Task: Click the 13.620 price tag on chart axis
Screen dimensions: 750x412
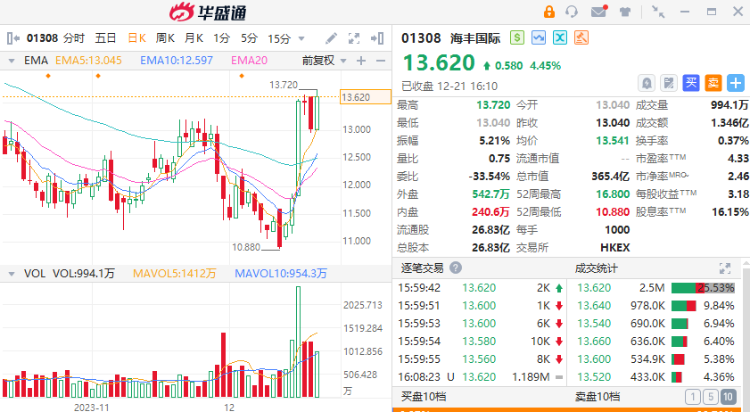Action: [x=365, y=97]
